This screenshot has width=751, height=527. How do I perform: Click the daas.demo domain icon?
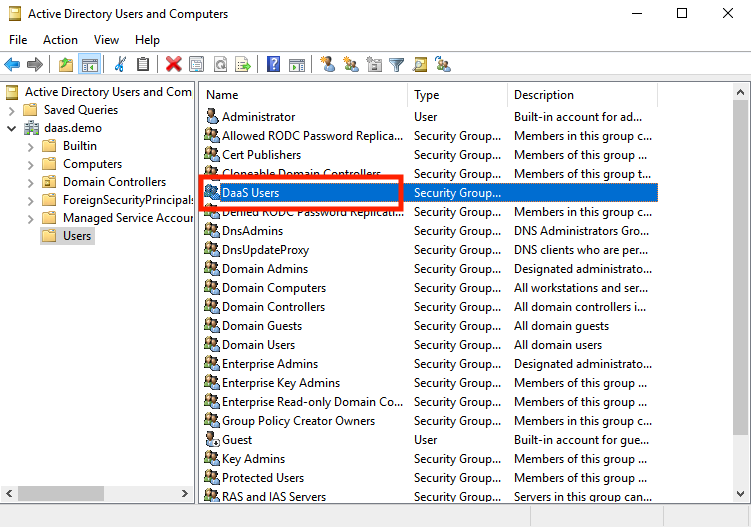point(32,128)
